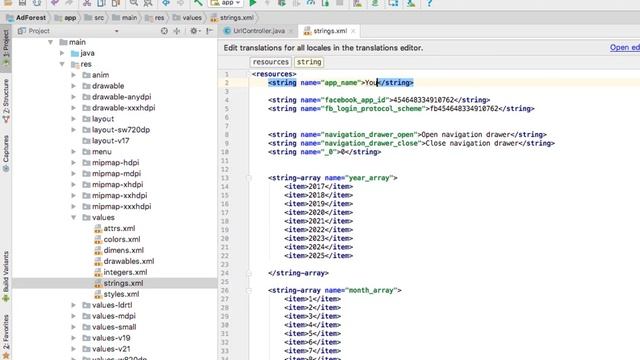Click the Find magnifier icon in the toolbar
This screenshot has width=640, height=360.
(133, 3)
